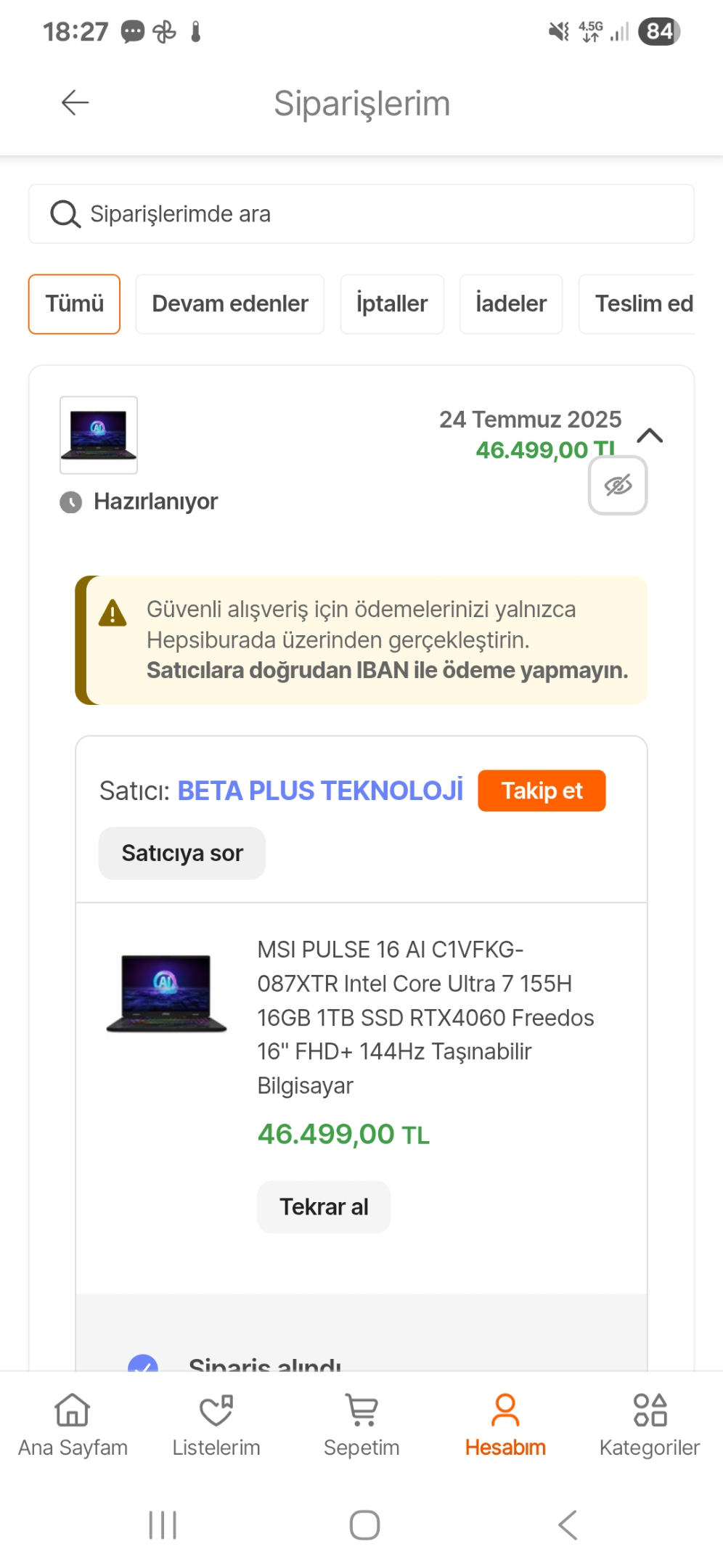Tap Android home navigation button
This screenshot has height=1568, width=723.
364,1524
